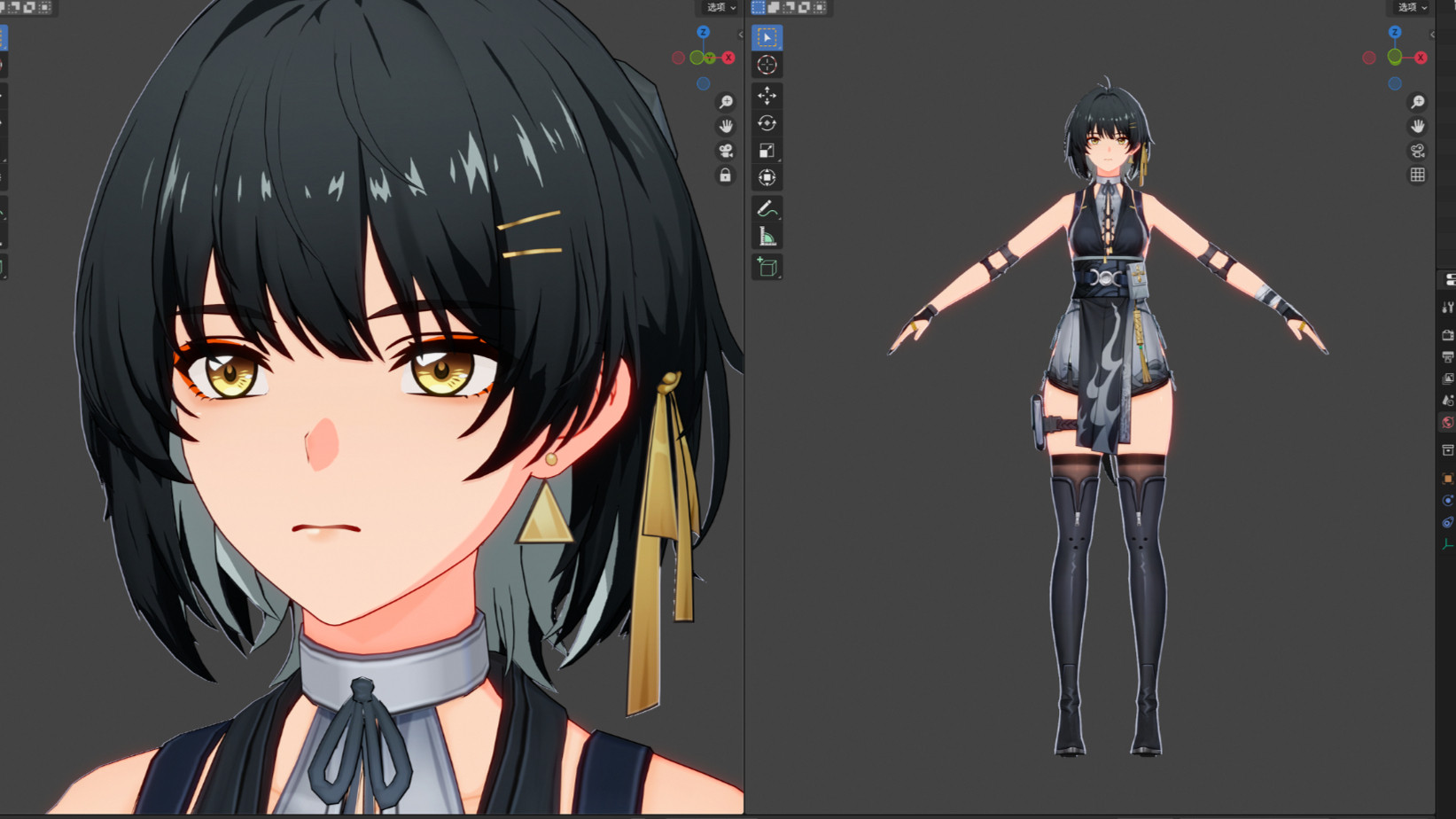
Task: Select the Measure ruler tool
Action: click(767, 237)
